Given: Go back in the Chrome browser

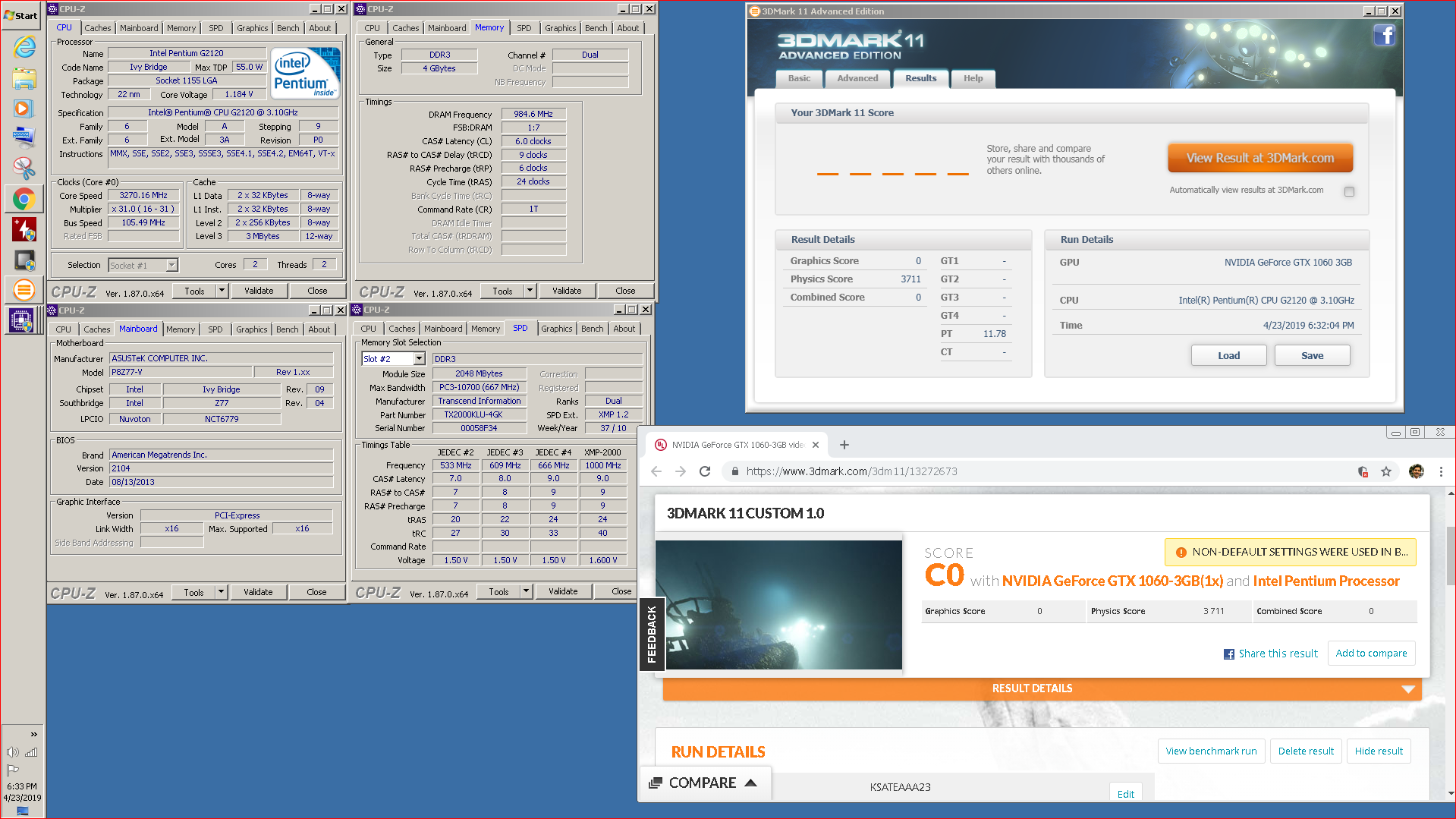Looking at the screenshot, I should tap(656, 471).
